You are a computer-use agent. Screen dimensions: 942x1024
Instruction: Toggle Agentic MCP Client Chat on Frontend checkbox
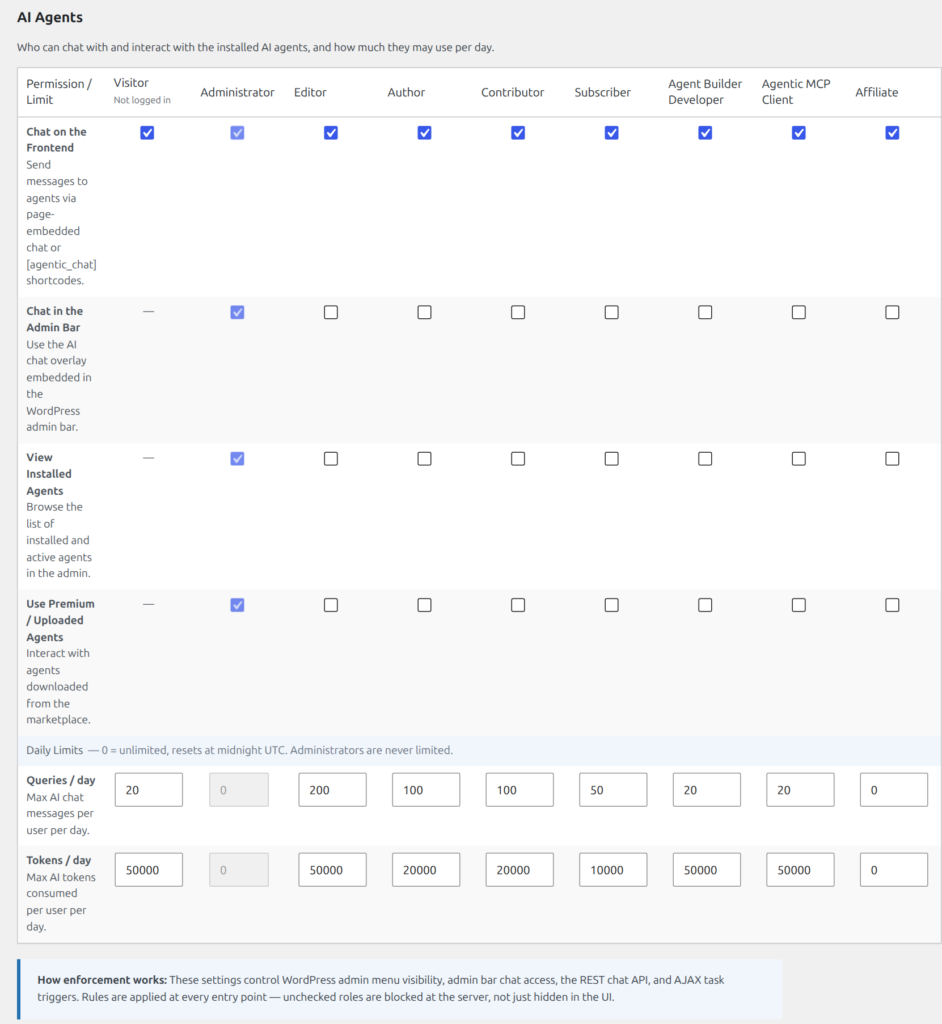798,133
